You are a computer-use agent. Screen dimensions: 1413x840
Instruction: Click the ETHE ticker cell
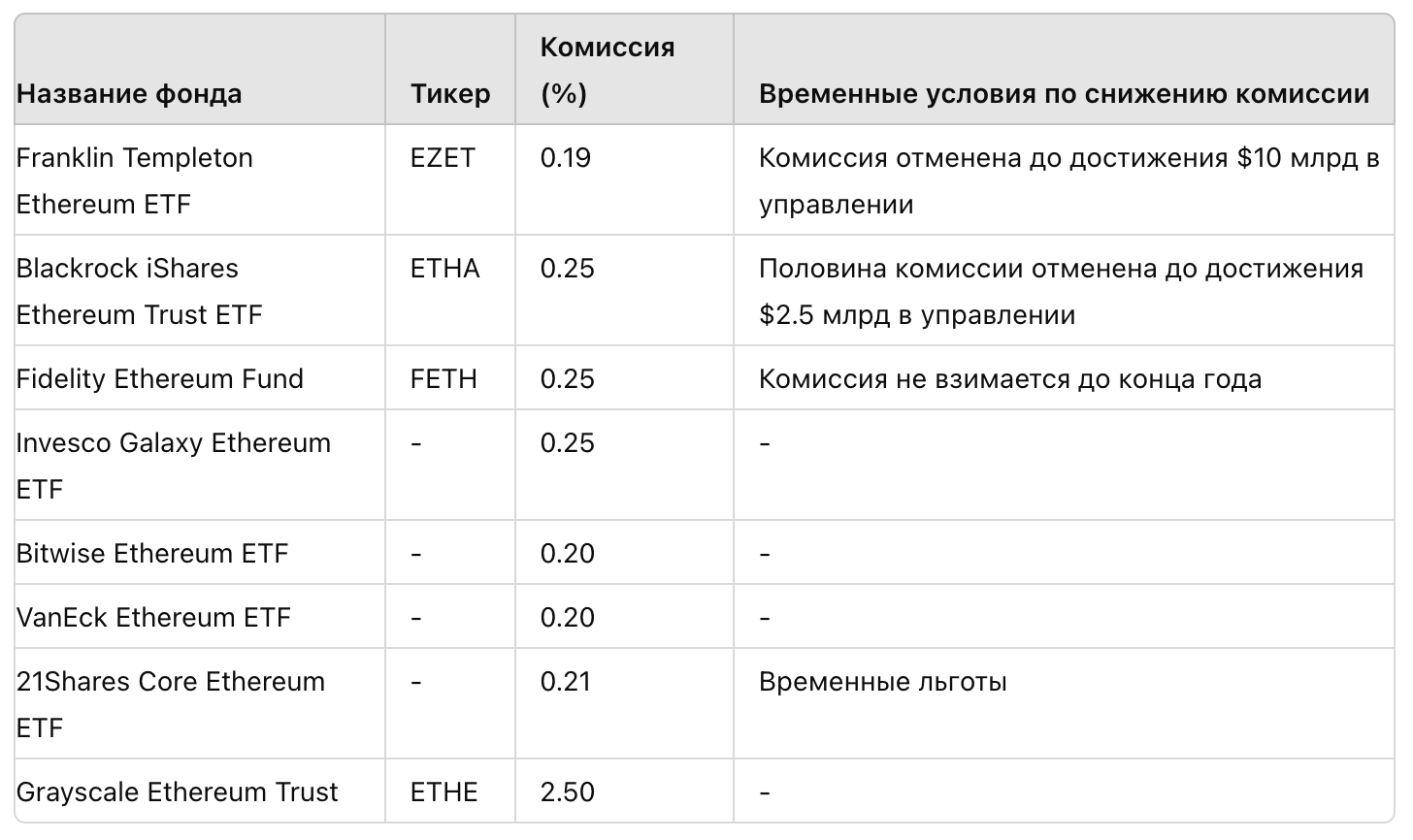click(x=444, y=792)
